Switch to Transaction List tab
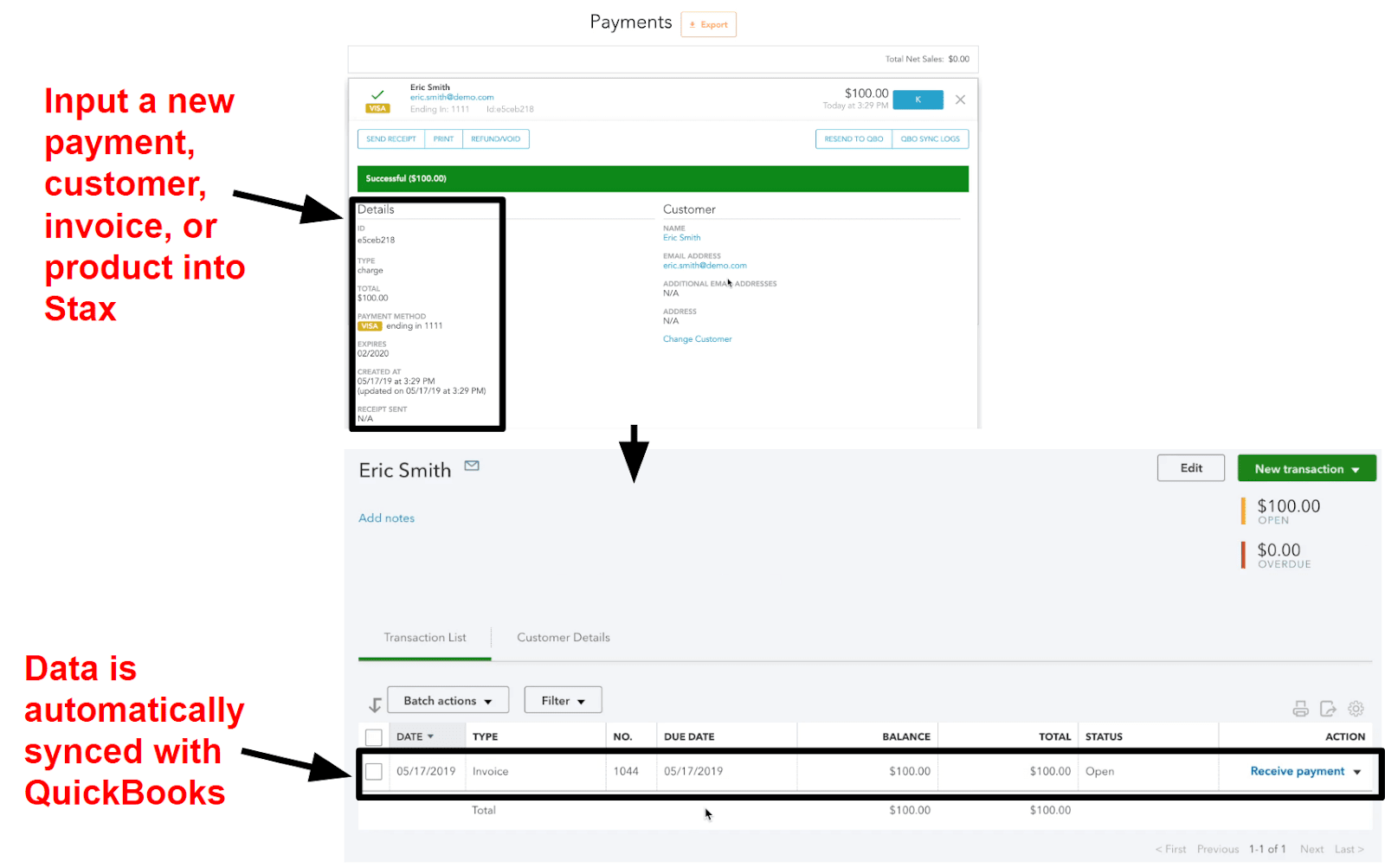 tap(425, 638)
